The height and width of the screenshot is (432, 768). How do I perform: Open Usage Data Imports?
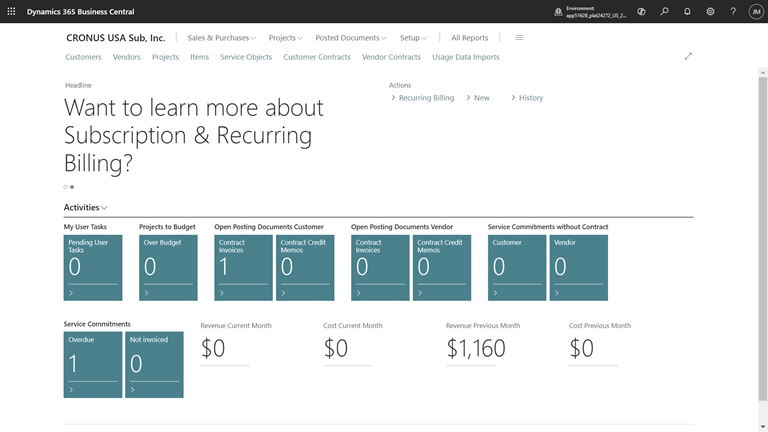coord(466,57)
